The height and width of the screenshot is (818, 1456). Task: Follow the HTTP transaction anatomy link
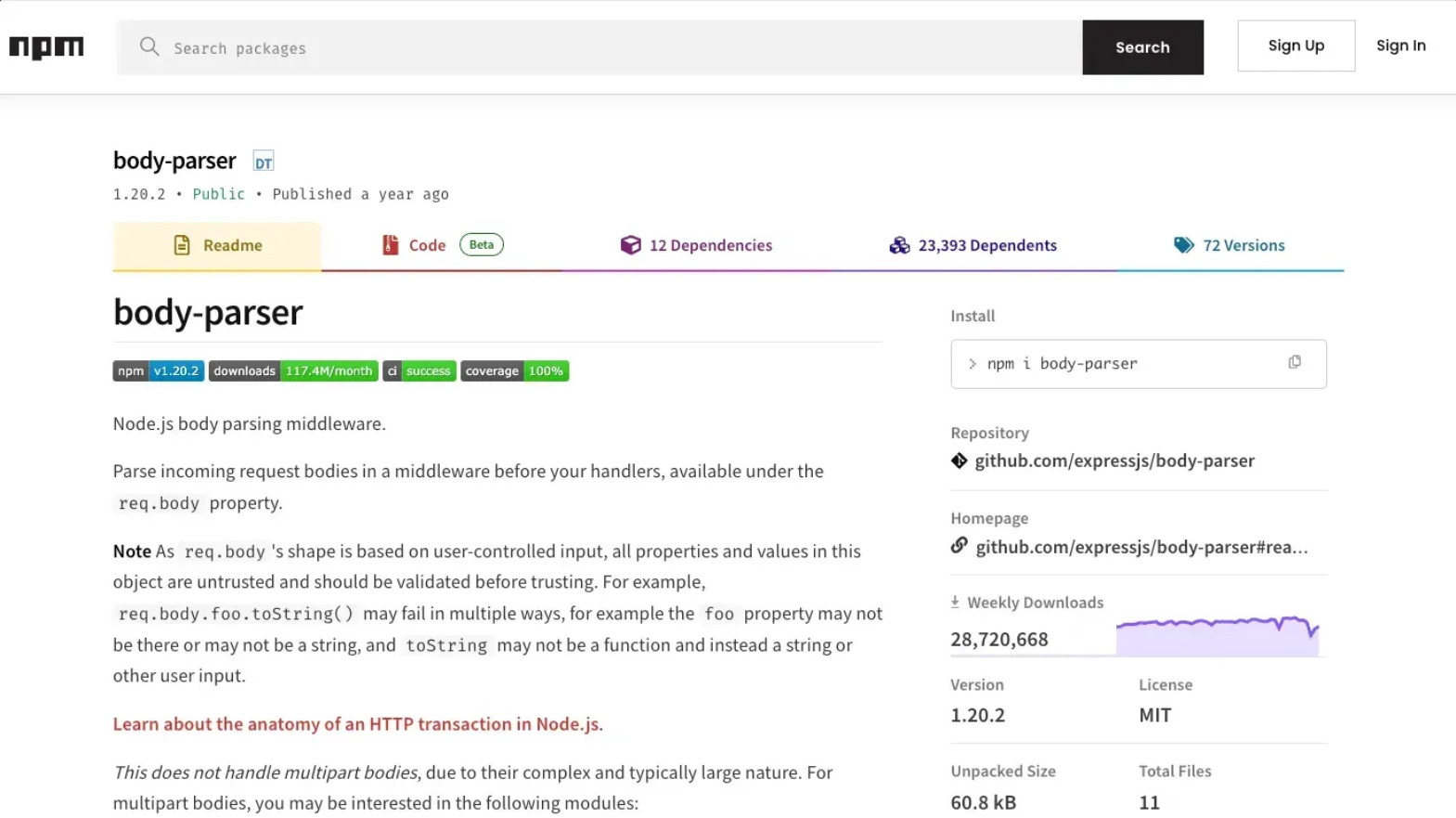(x=358, y=724)
